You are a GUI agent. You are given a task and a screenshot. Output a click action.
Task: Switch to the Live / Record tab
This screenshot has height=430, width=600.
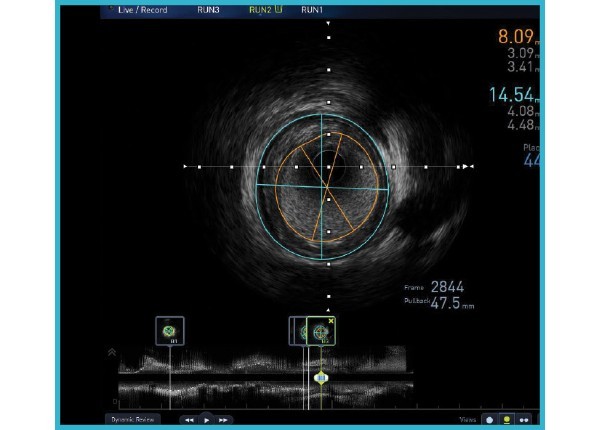(142, 10)
